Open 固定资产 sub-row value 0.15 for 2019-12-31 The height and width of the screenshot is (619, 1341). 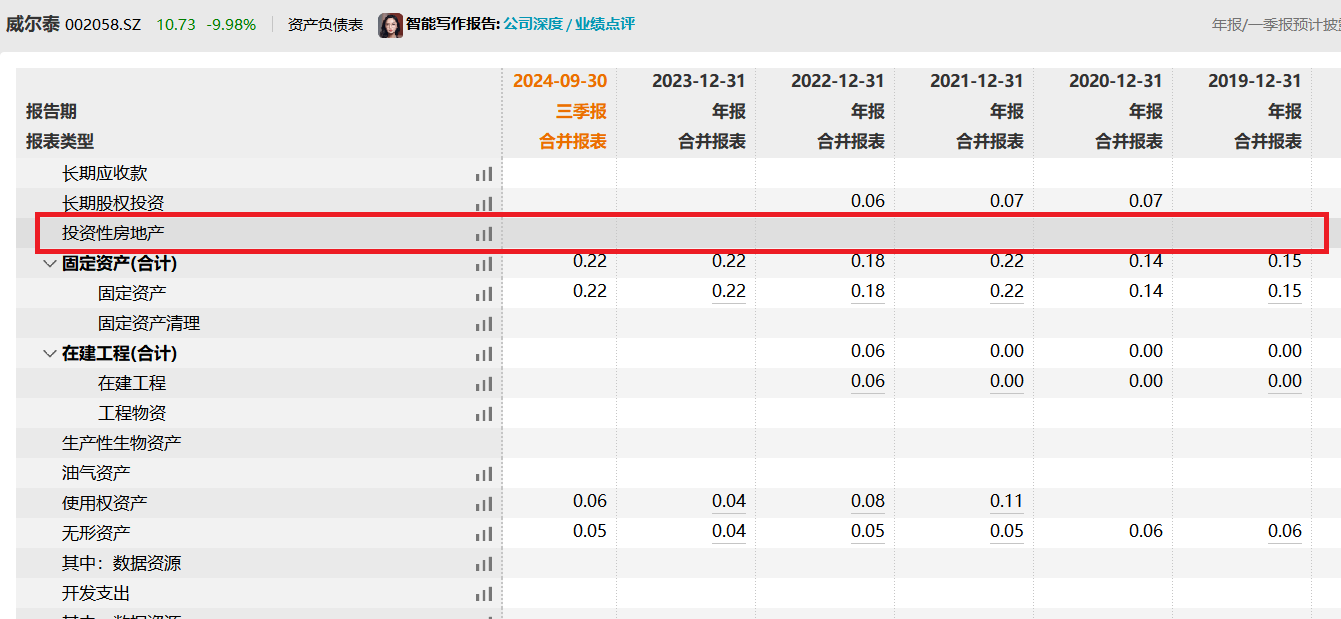tap(1285, 291)
